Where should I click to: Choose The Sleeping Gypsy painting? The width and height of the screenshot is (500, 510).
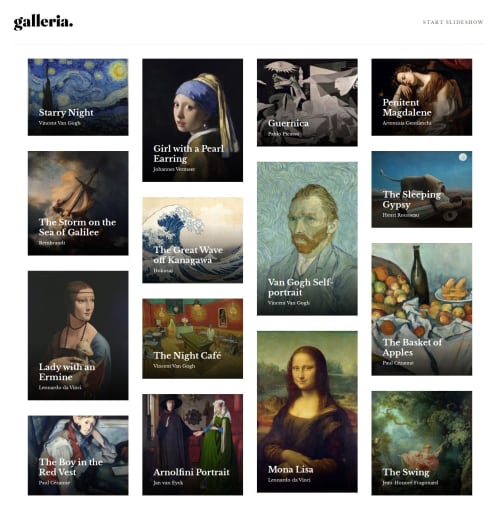click(422, 189)
